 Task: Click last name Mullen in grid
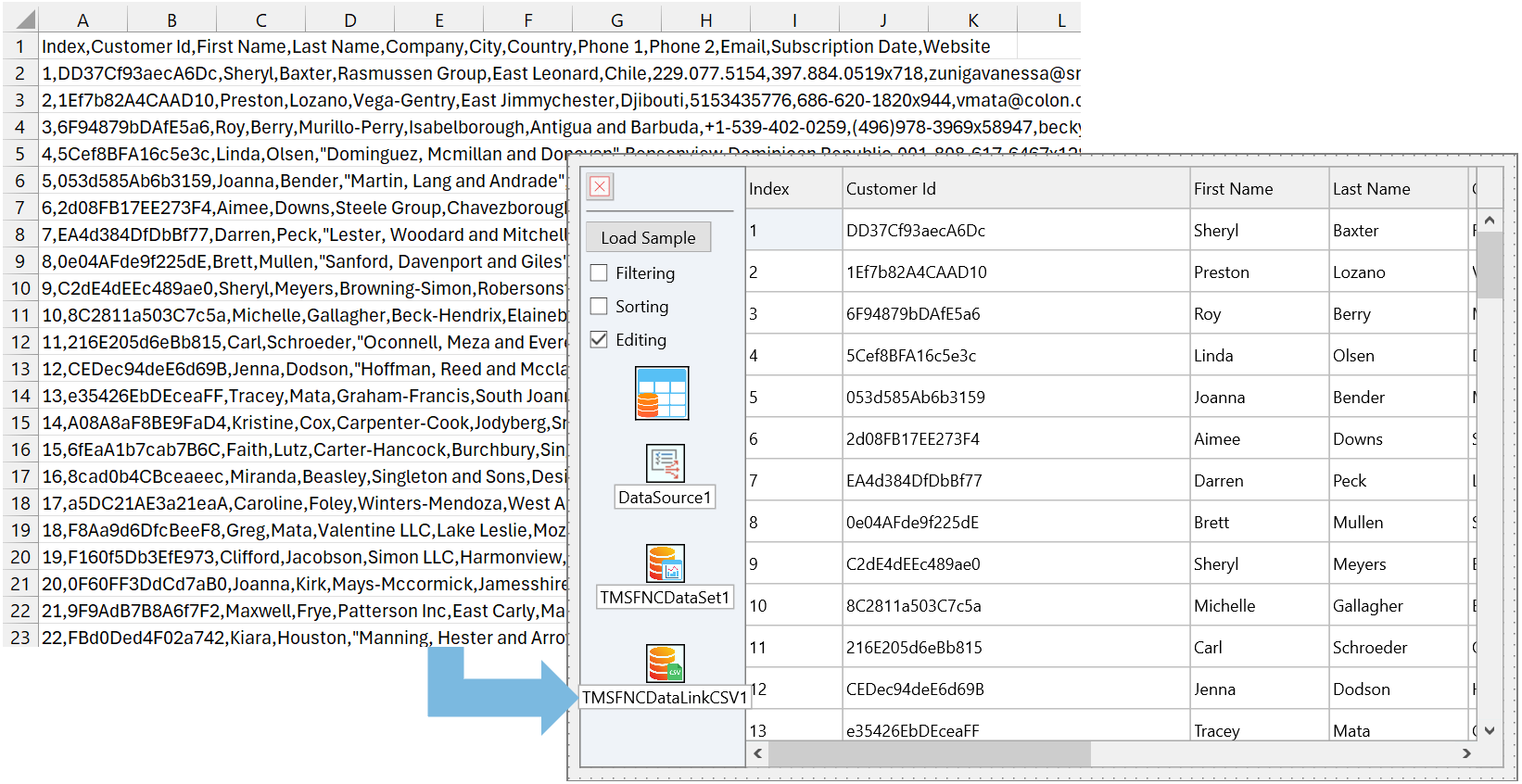(1398, 522)
